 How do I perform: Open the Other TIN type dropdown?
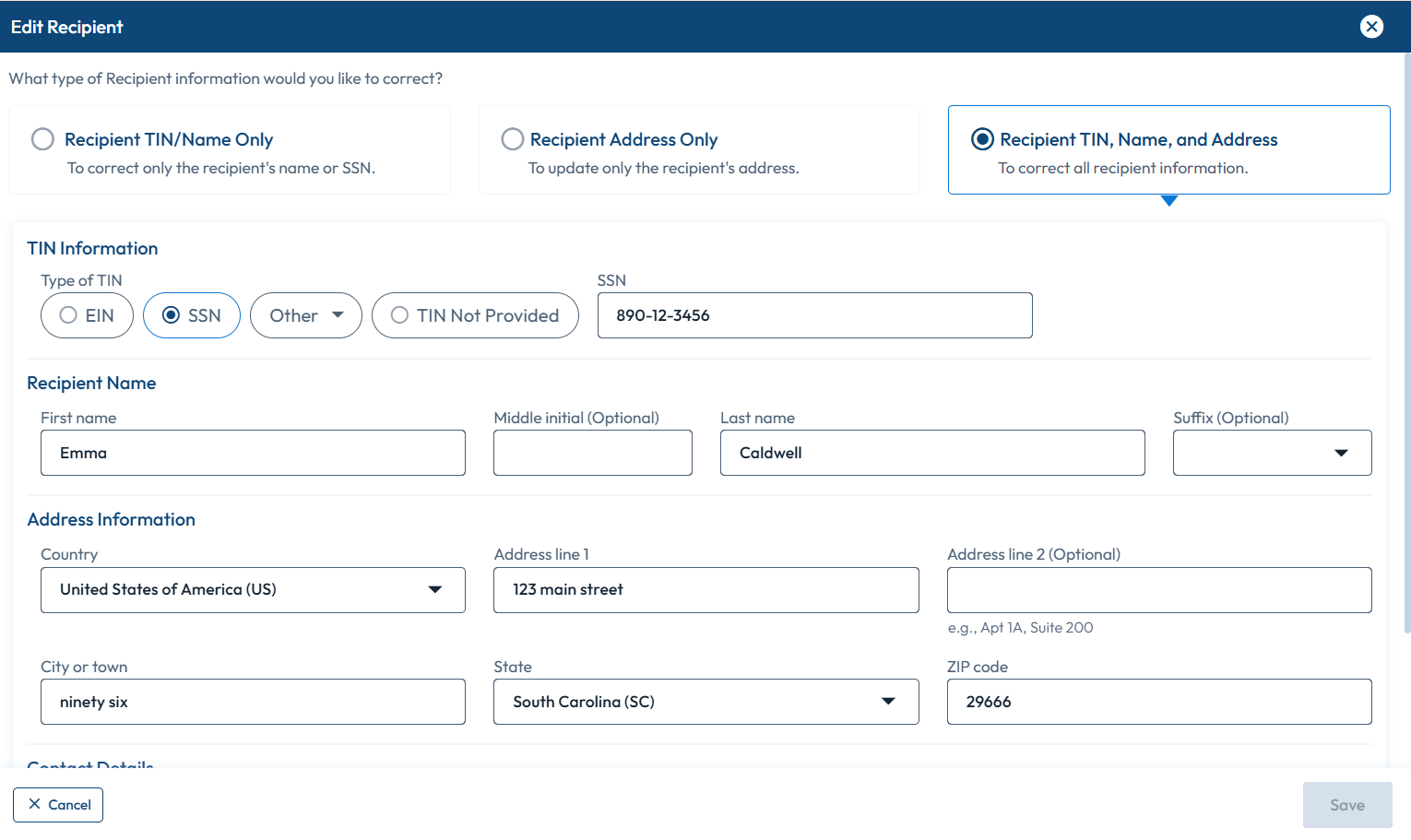pyautogui.click(x=305, y=315)
